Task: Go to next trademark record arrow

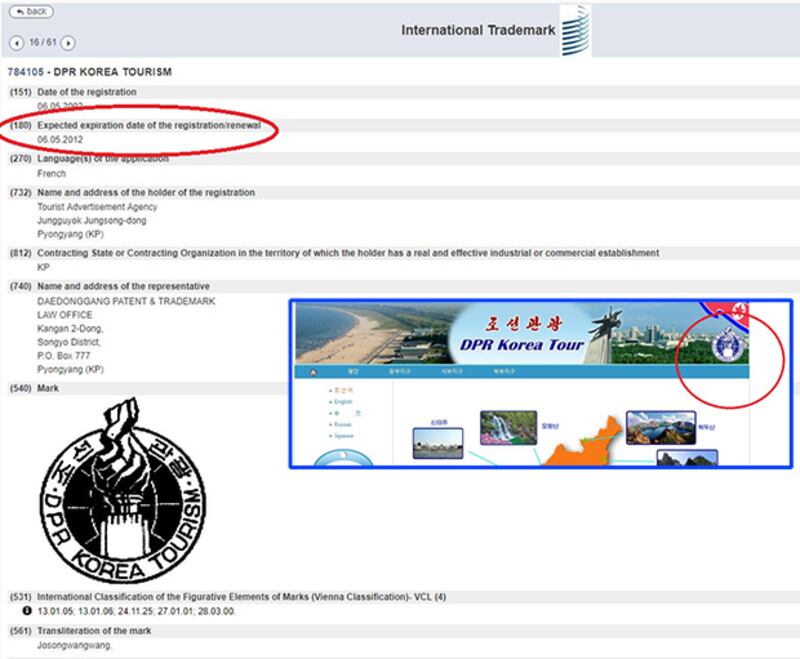Action: pyautogui.click(x=68, y=43)
